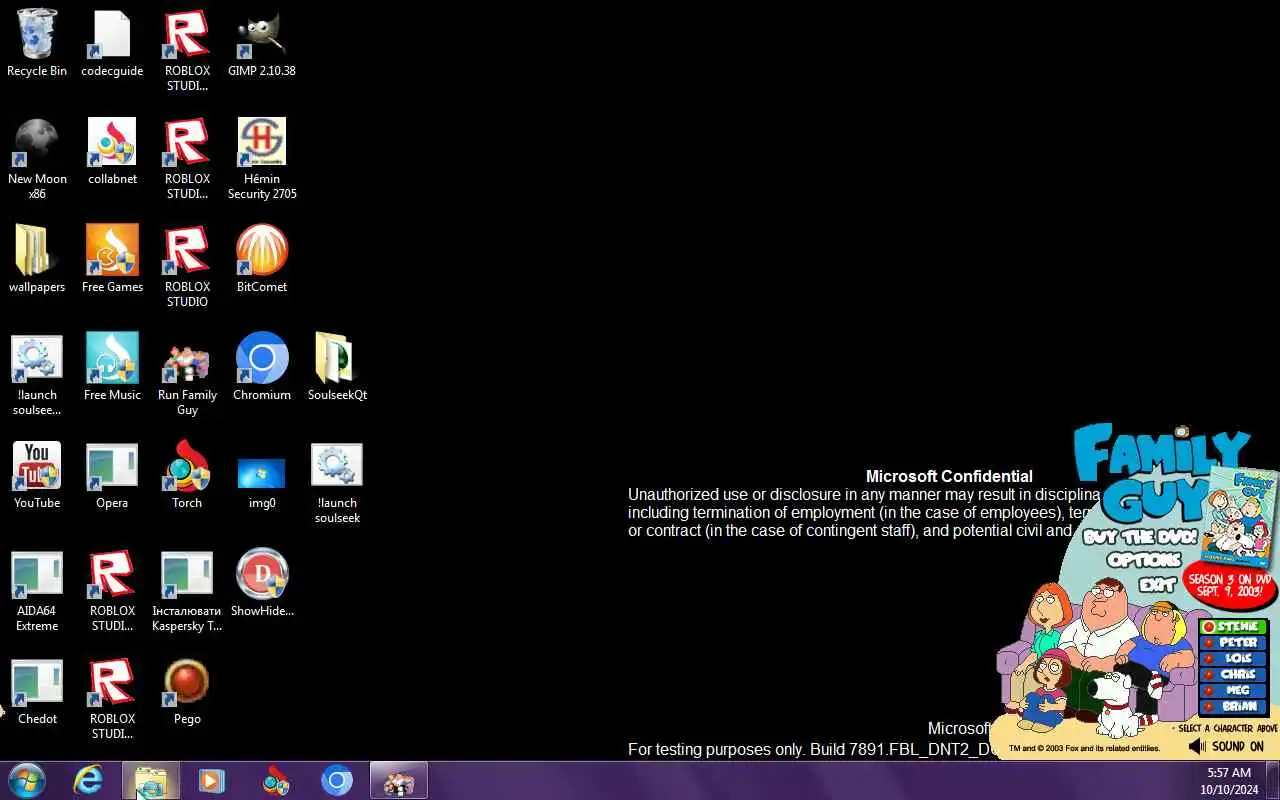
Task: Launch Torch from the taskbar
Action: coord(275,780)
